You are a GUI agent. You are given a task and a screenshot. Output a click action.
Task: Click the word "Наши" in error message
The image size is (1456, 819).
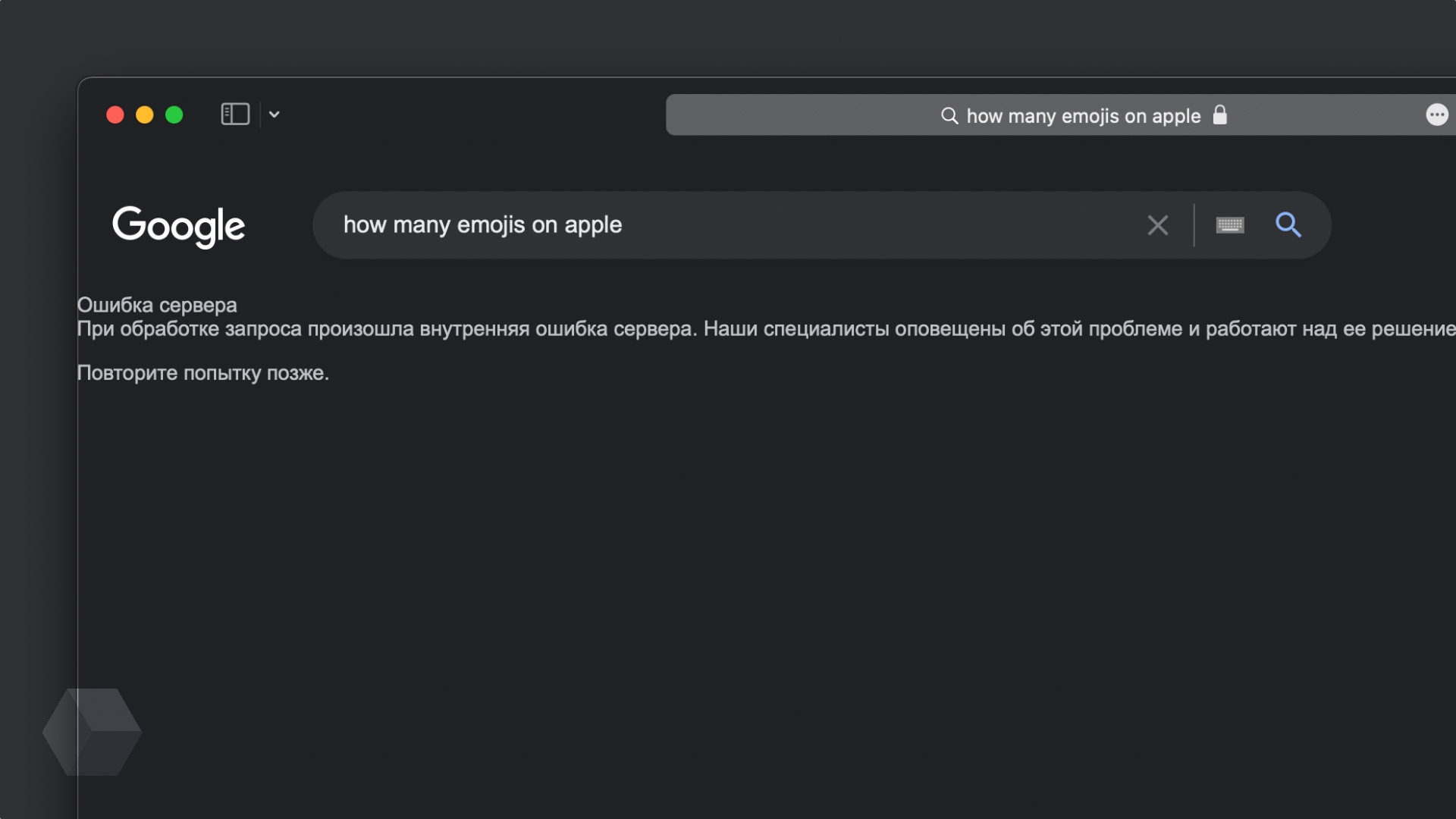(x=730, y=329)
